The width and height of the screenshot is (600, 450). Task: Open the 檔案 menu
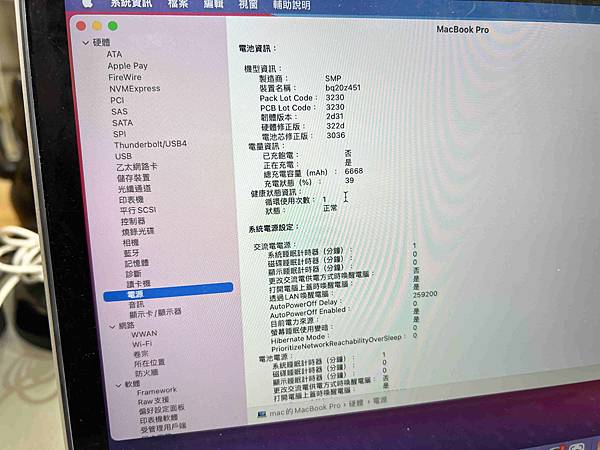(178, 4)
